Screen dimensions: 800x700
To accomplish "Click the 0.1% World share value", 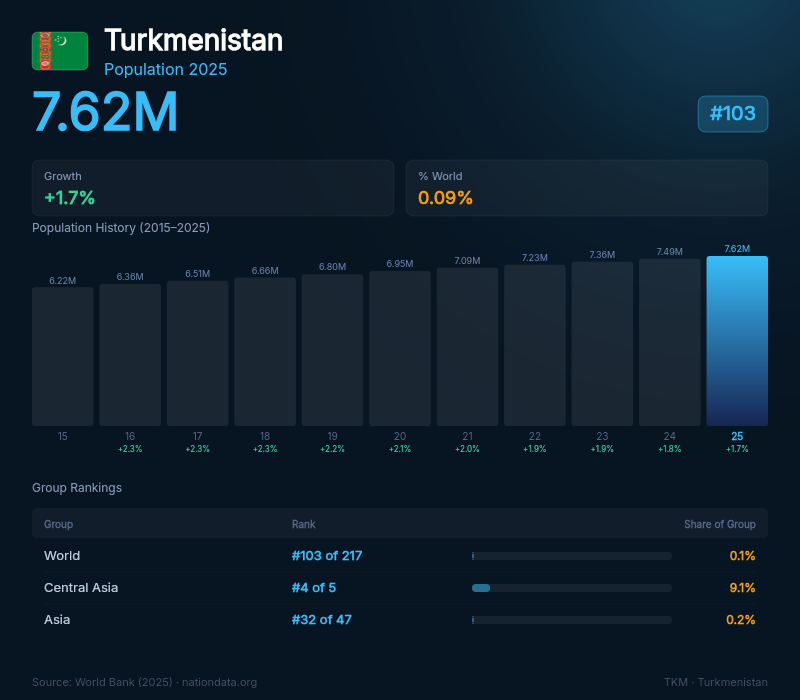I will coord(742,556).
